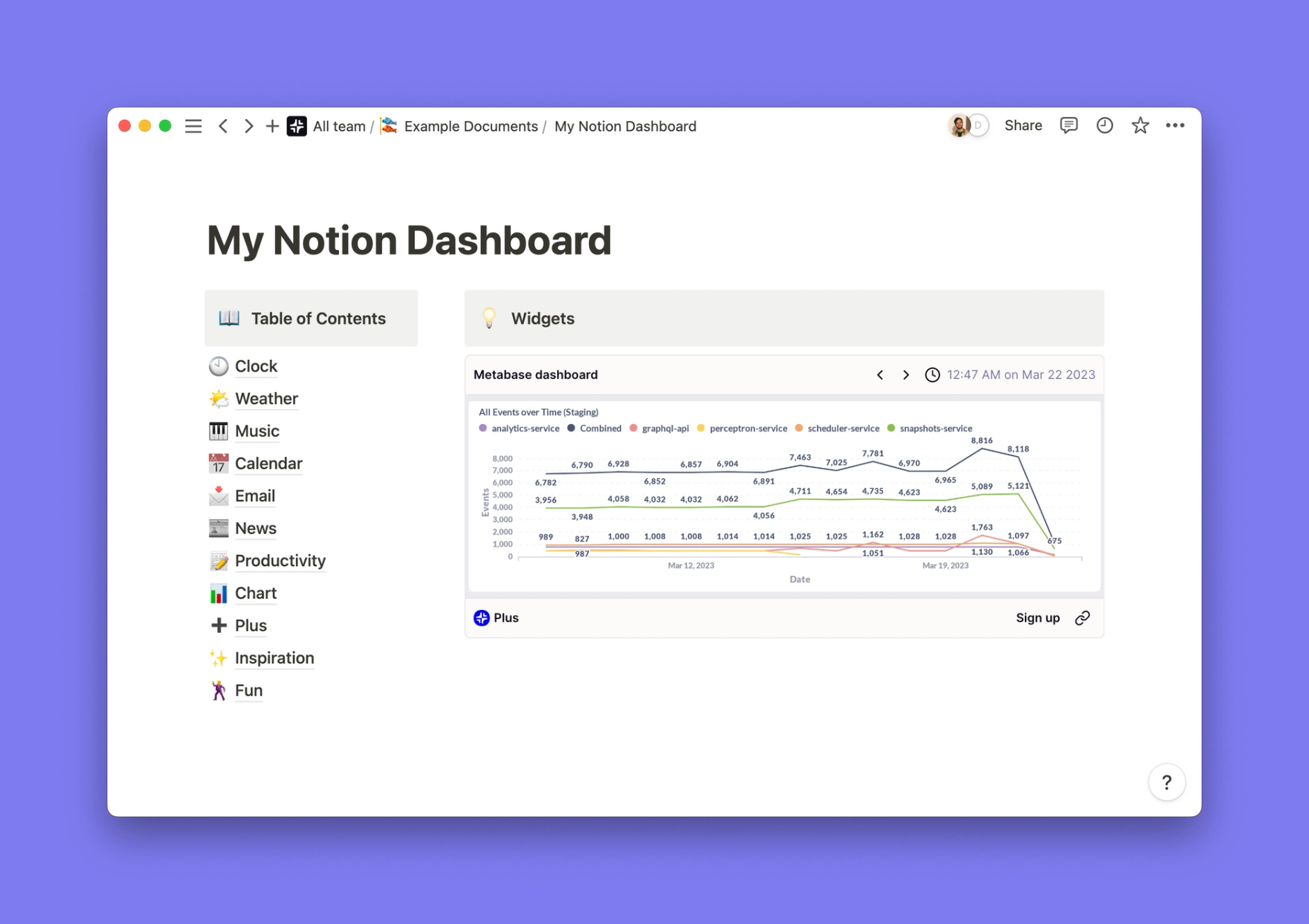The width and height of the screenshot is (1309, 924).
Task: Click the red close window button
Action: (125, 125)
